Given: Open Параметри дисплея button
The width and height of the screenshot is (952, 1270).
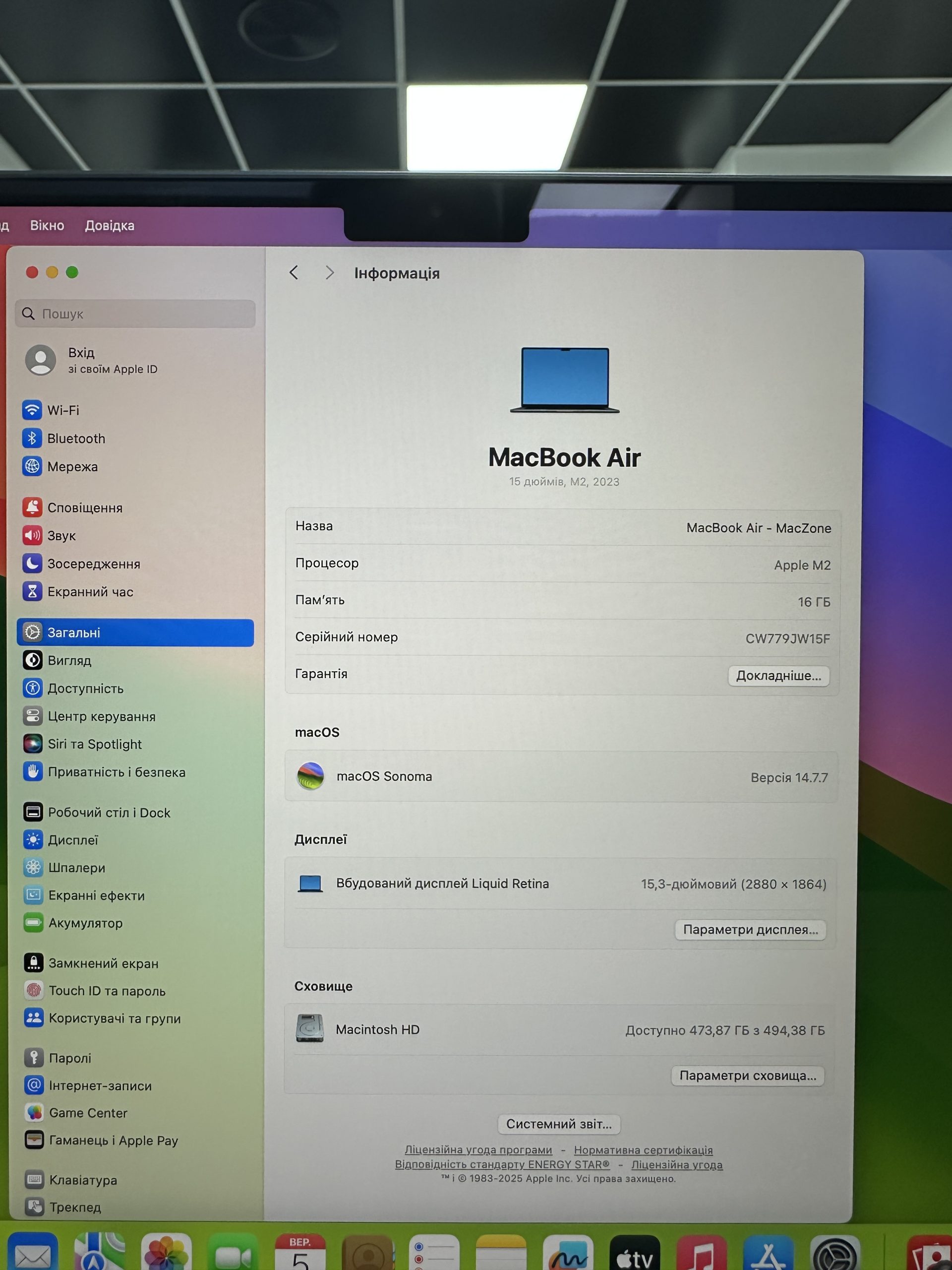Looking at the screenshot, I should click(x=751, y=930).
